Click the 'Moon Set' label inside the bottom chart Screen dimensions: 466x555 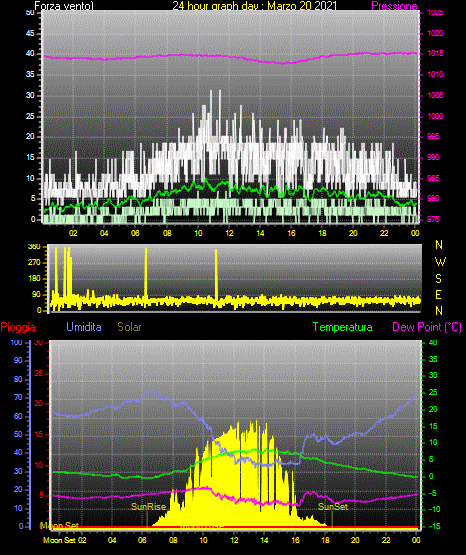[x=59, y=525]
